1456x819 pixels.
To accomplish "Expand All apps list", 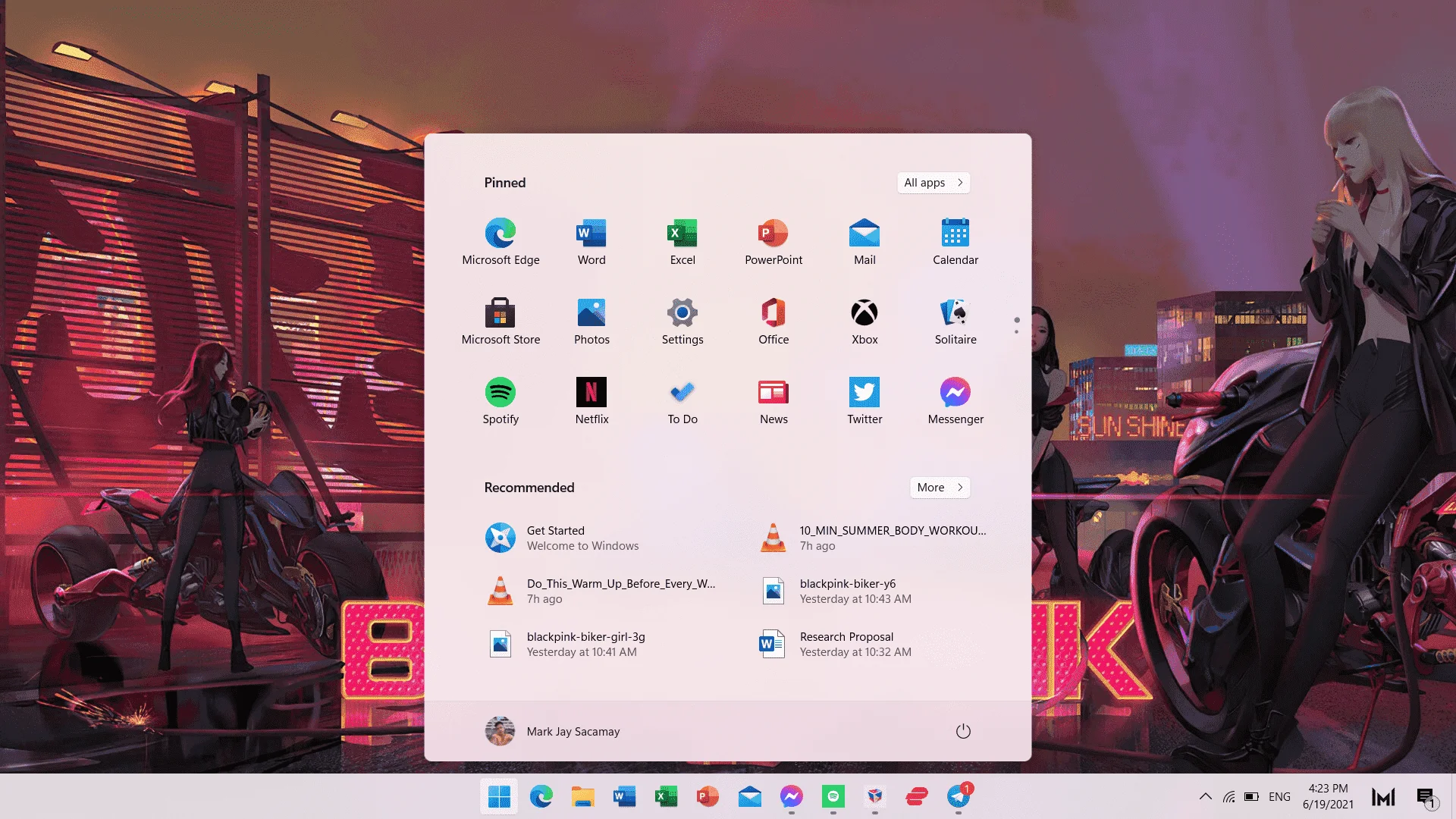I will (934, 183).
